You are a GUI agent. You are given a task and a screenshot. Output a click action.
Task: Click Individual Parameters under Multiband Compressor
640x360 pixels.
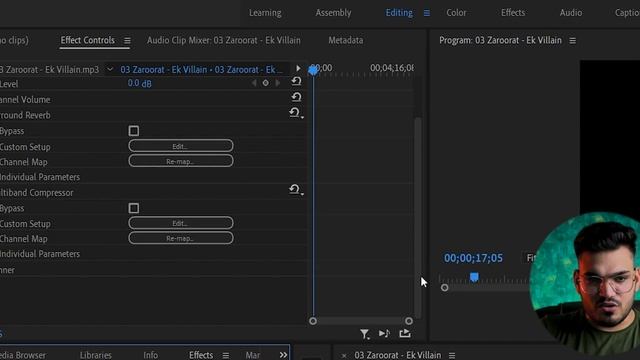(x=40, y=254)
